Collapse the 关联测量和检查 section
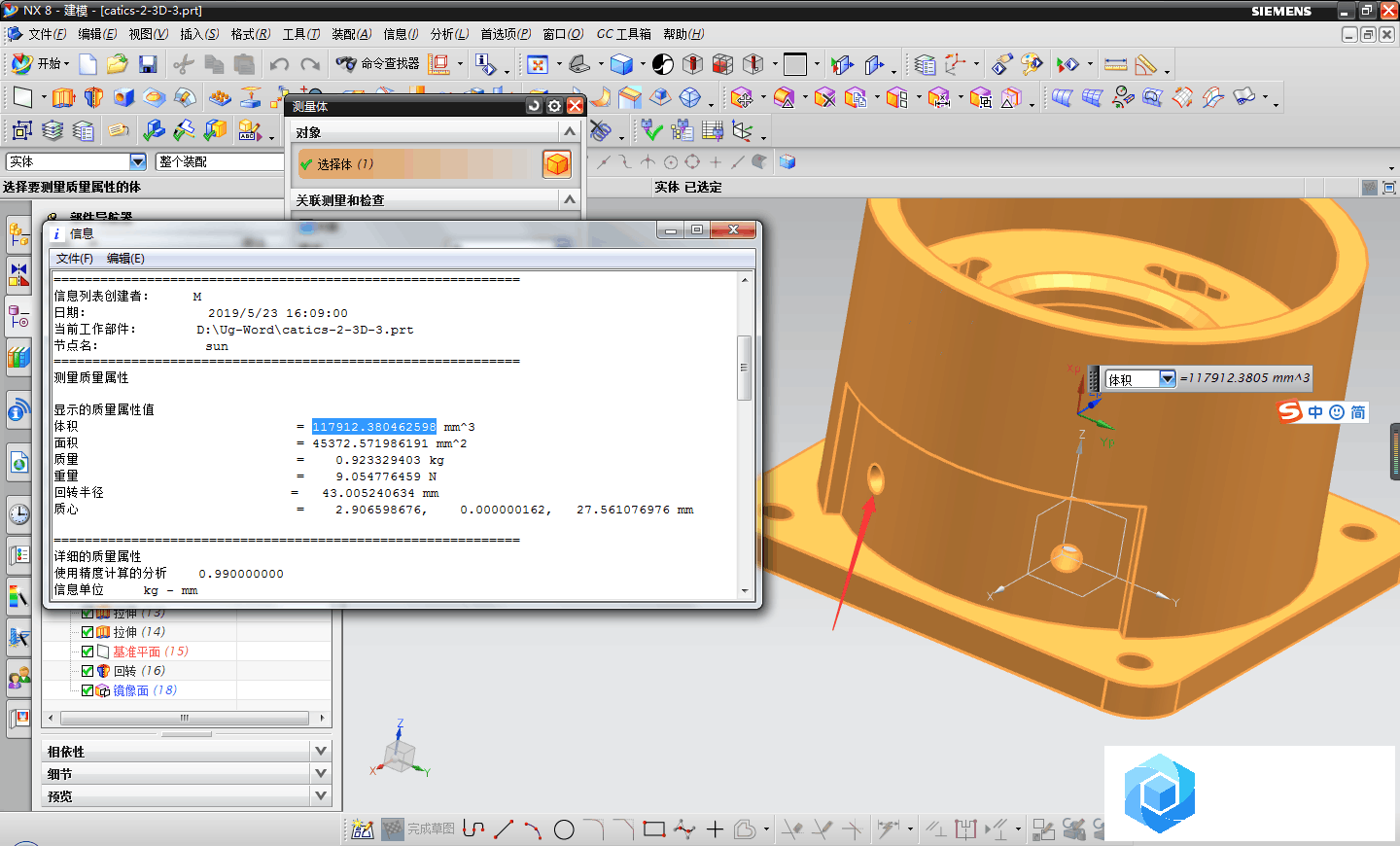The height and width of the screenshot is (846, 1400). click(x=570, y=199)
